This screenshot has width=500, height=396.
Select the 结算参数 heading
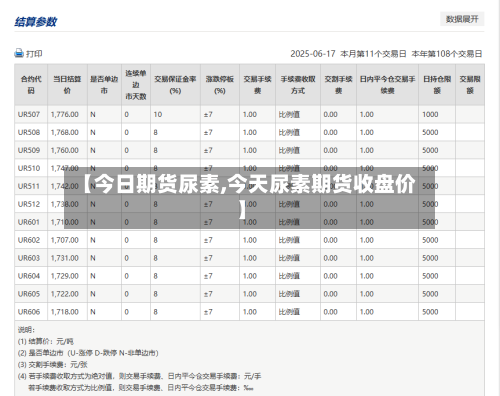tap(36, 22)
